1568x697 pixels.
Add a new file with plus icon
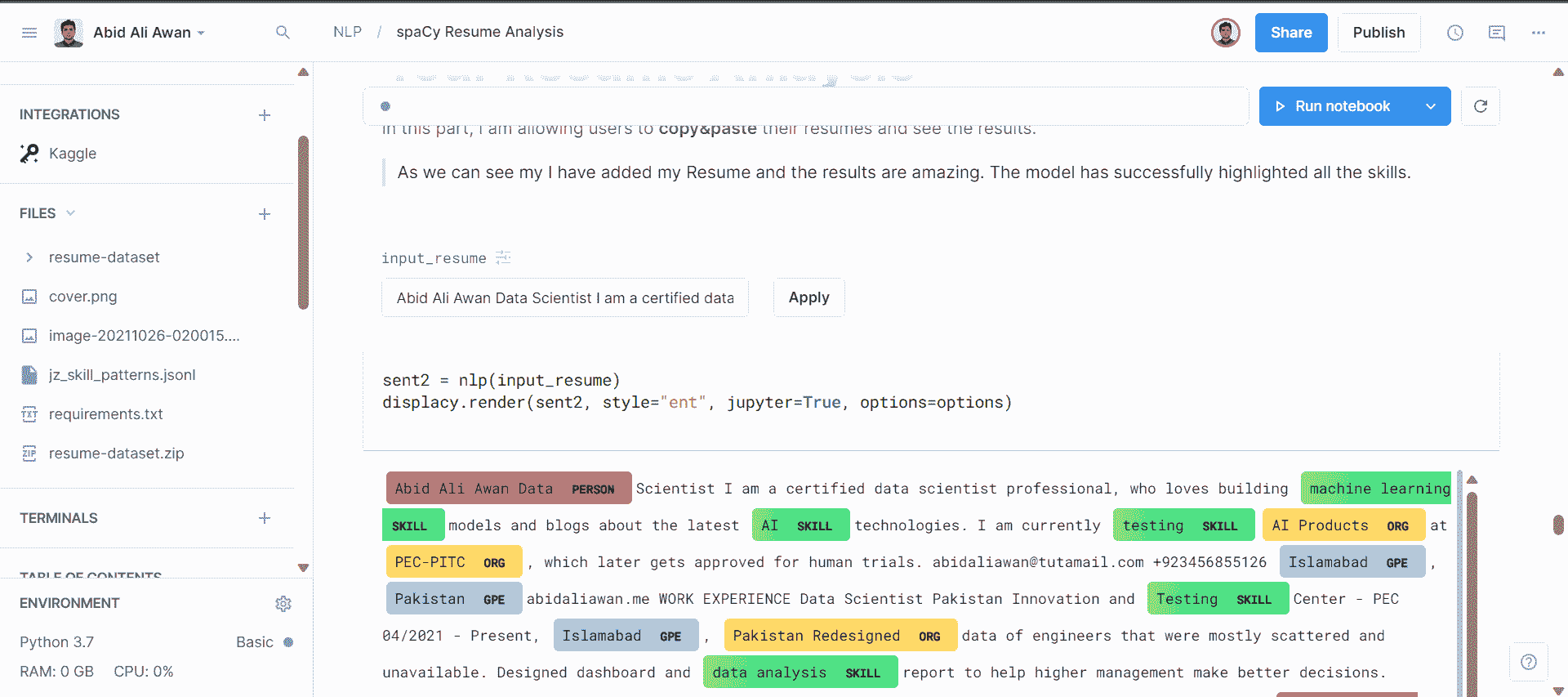(265, 214)
